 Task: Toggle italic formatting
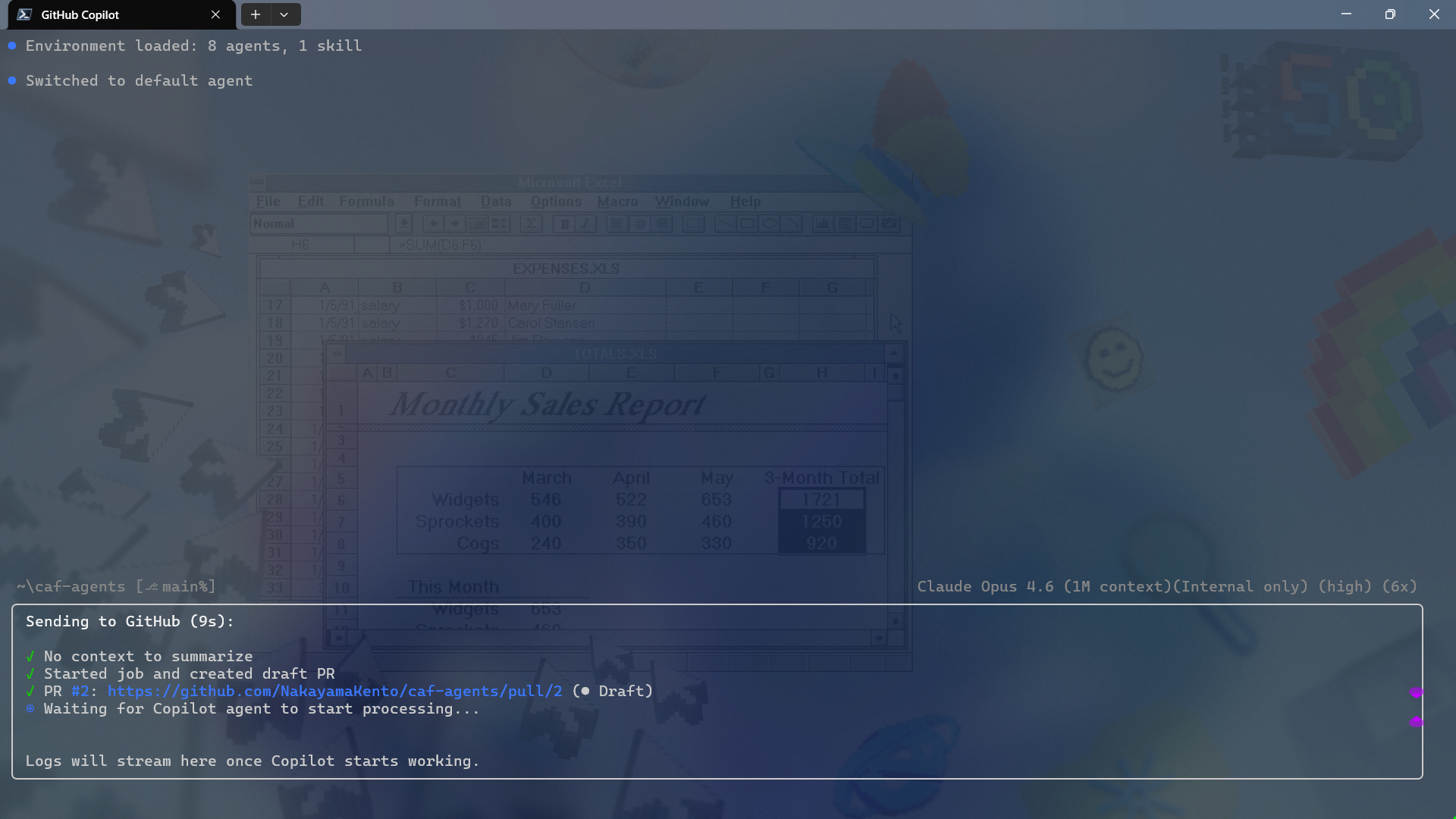pos(585,224)
